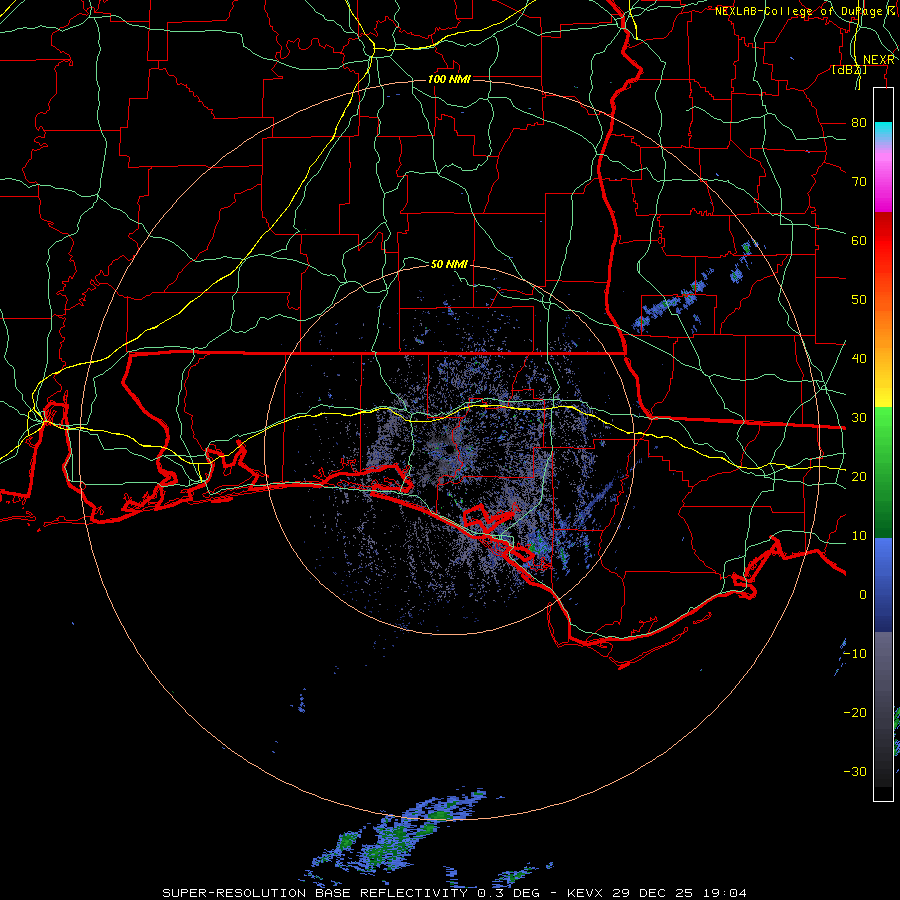900x900 pixels.
Task: Click the KEVX radar site center spot
Action: (x=449, y=450)
